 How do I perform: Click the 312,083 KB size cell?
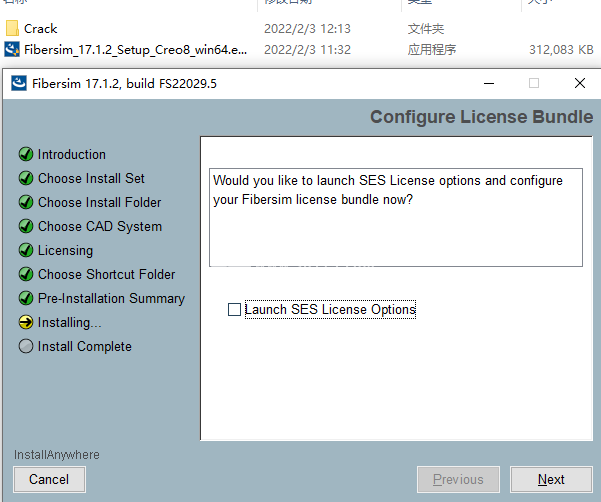(x=561, y=50)
